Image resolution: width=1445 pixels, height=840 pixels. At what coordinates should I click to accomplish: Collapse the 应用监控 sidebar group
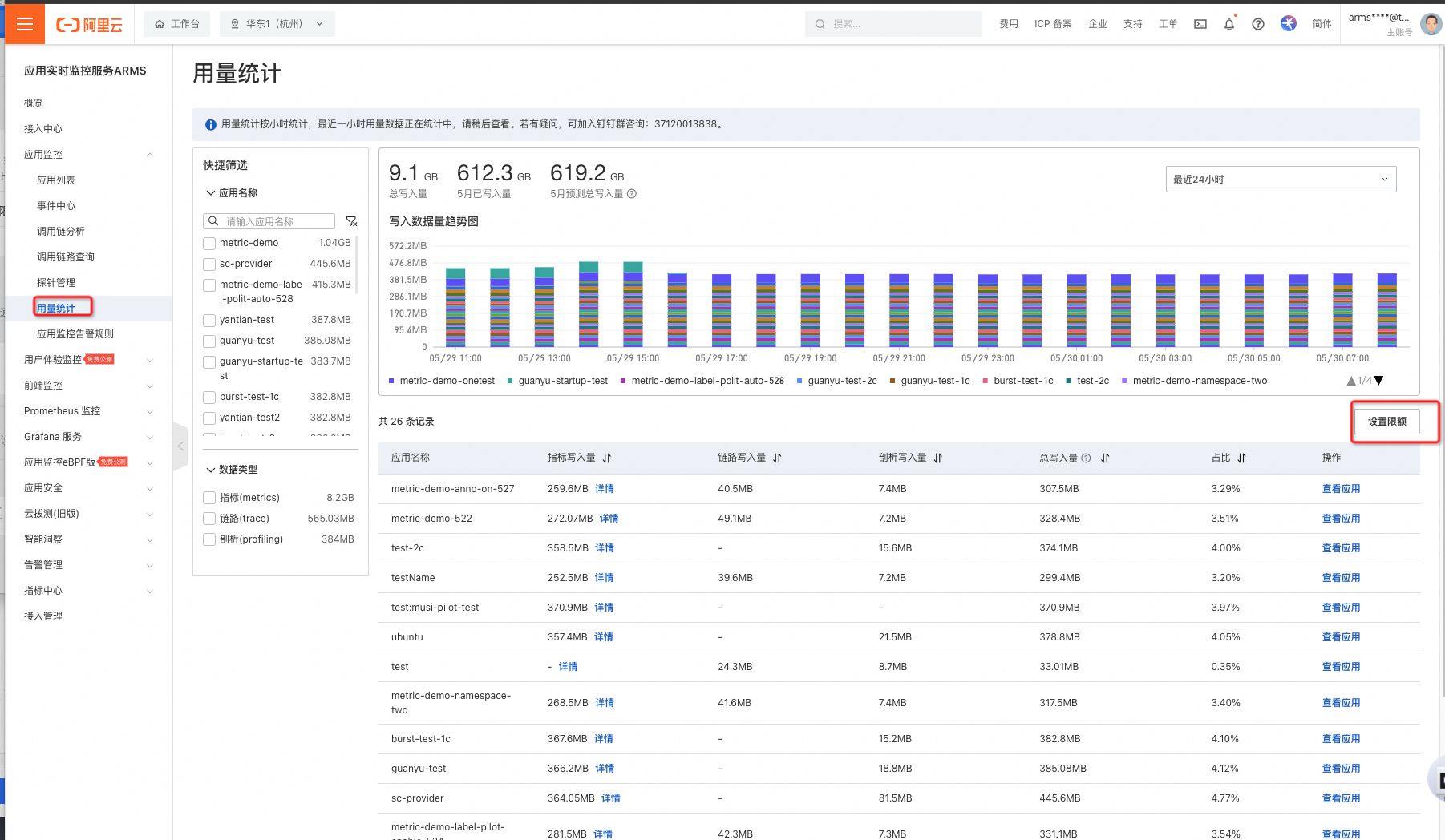(x=150, y=155)
